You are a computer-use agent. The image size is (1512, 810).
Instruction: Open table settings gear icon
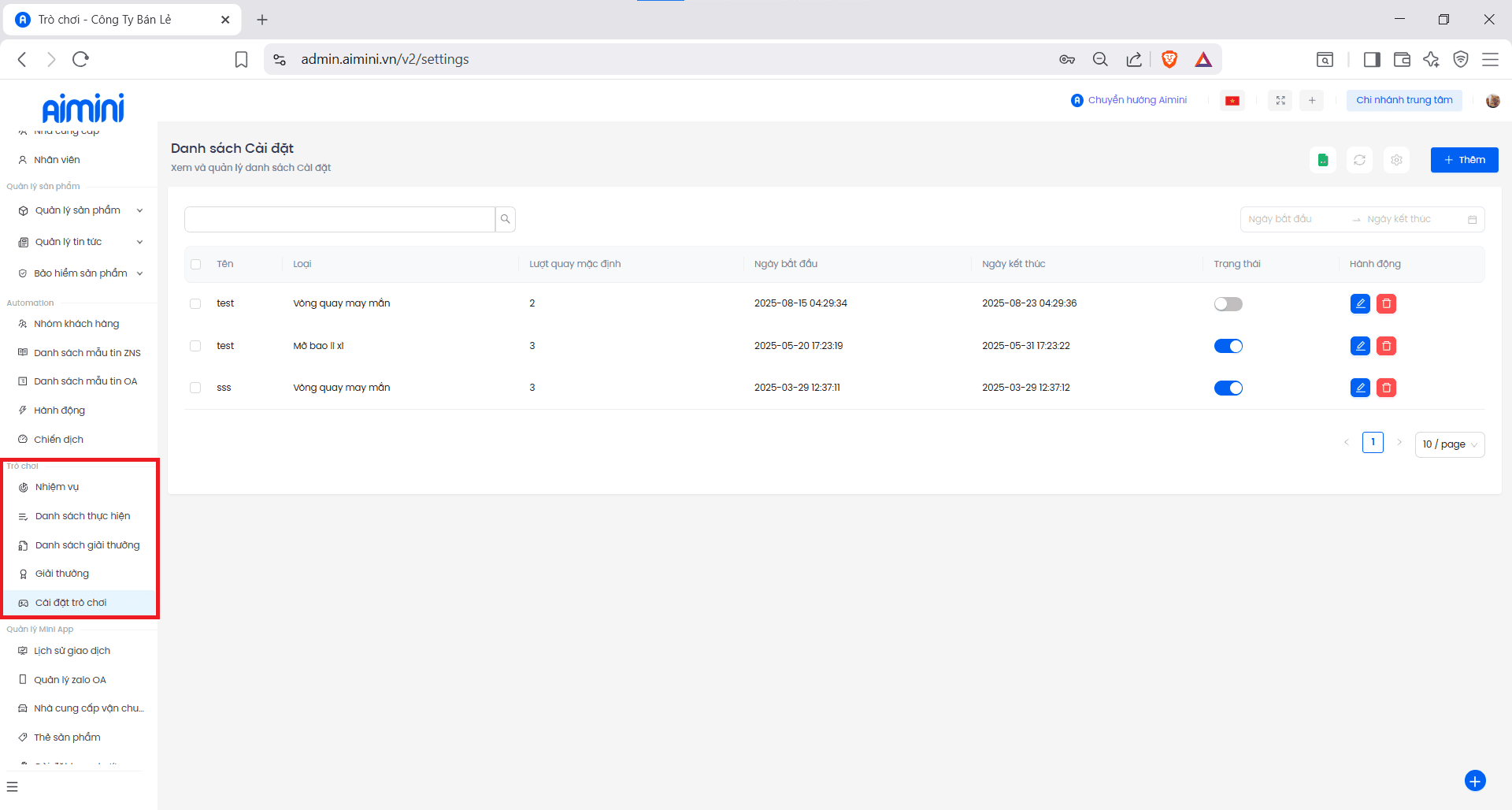pyautogui.click(x=1396, y=160)
